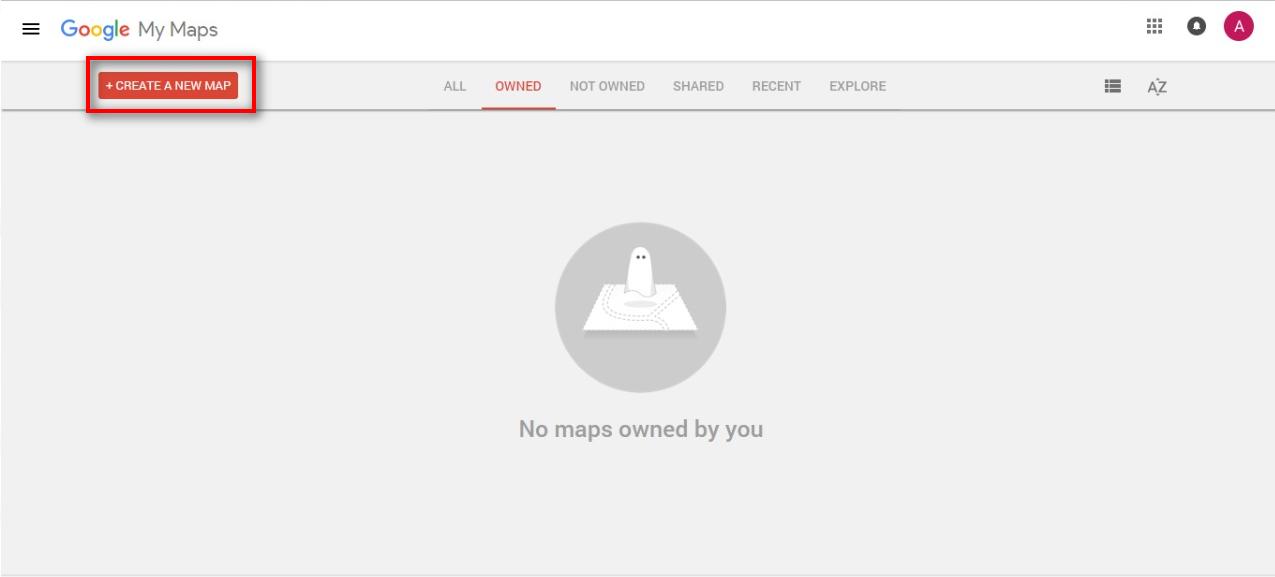1275x577 pixels.
Task: View the RECENT maps tab
Action: pyautogui.click(x=776, y=86)
